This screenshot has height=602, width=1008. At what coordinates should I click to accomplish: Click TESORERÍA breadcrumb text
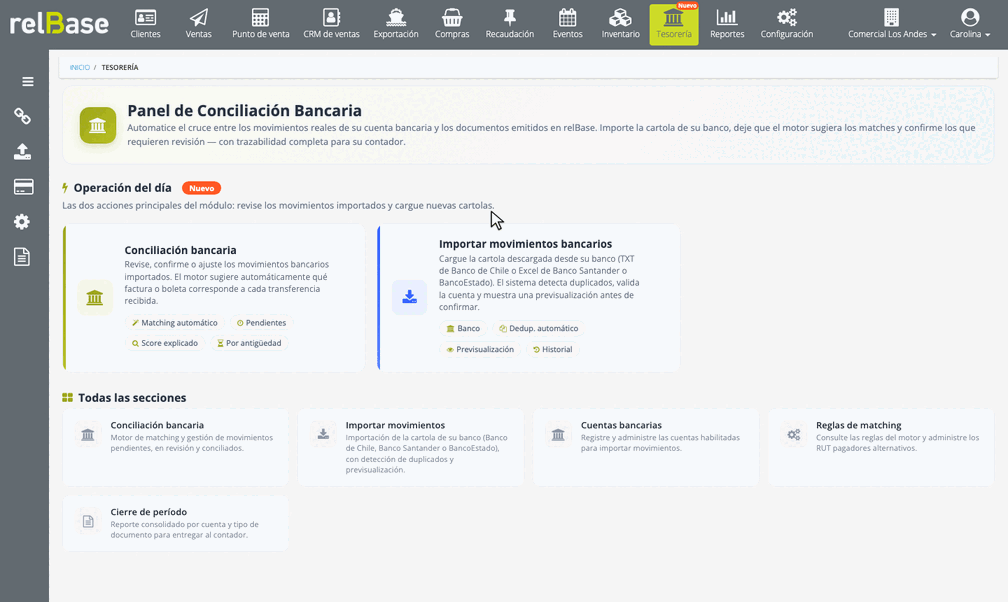pos(120,68)
